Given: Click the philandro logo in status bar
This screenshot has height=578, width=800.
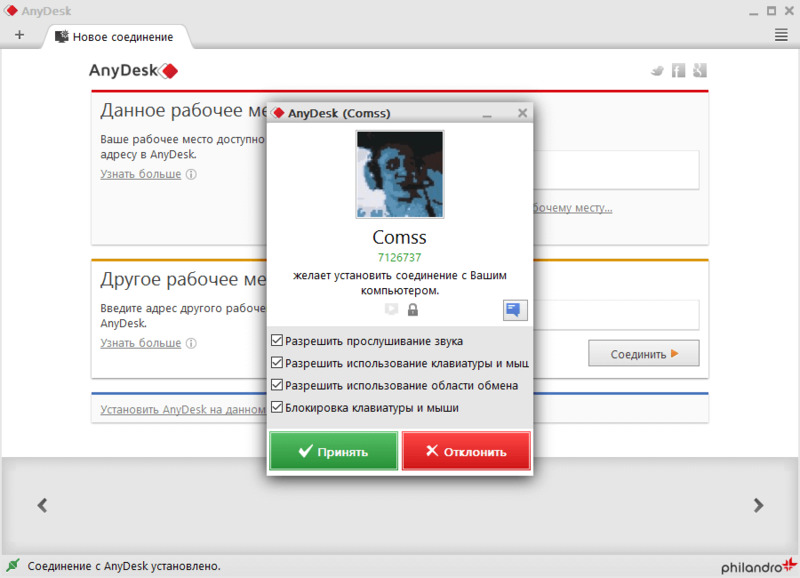Looking at the screenshot, I should click(759, 565).
